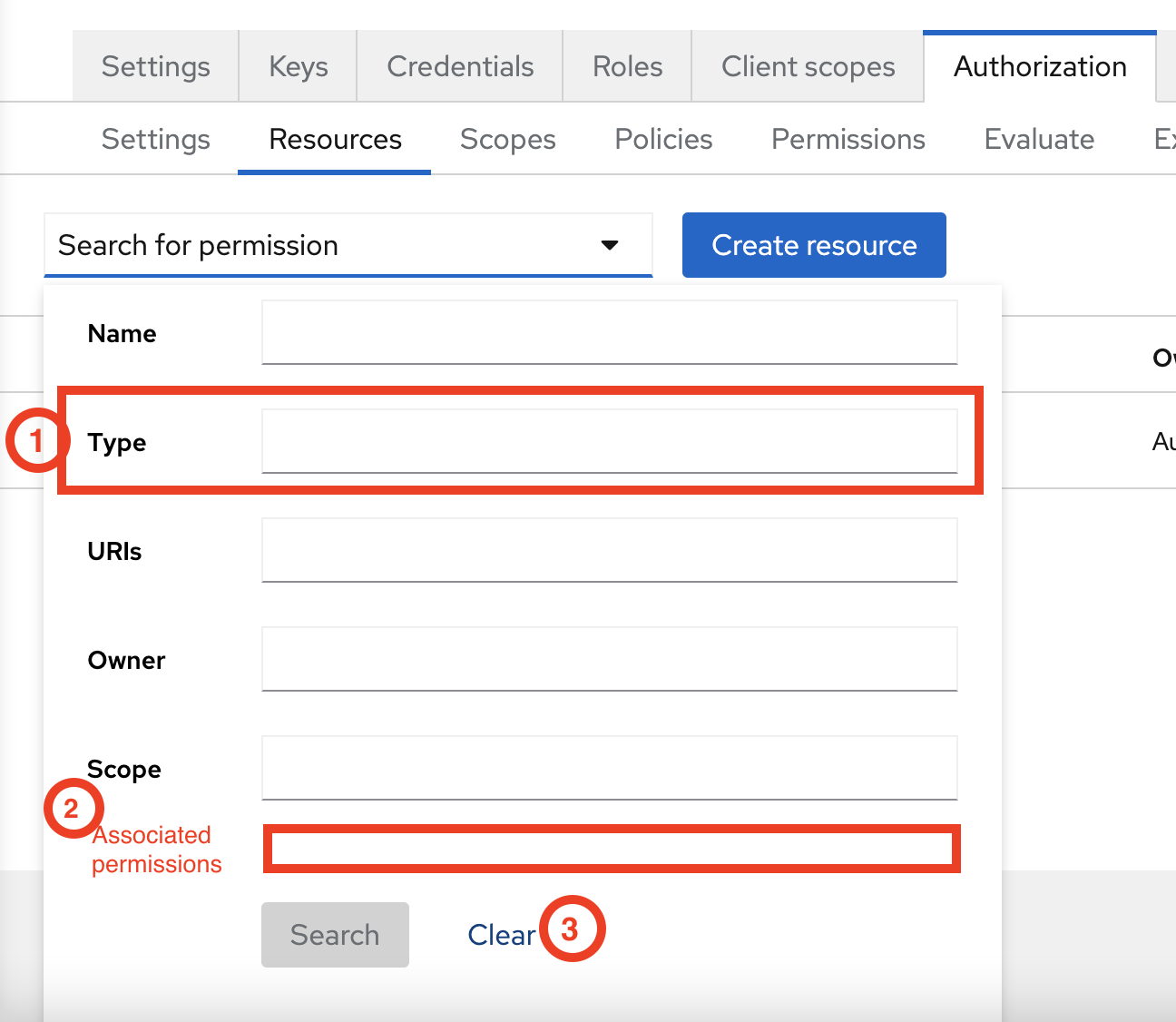Switch to the Keys tab
The height and width of the screenshot is (1022, 1176).
(x=297, y=65)
